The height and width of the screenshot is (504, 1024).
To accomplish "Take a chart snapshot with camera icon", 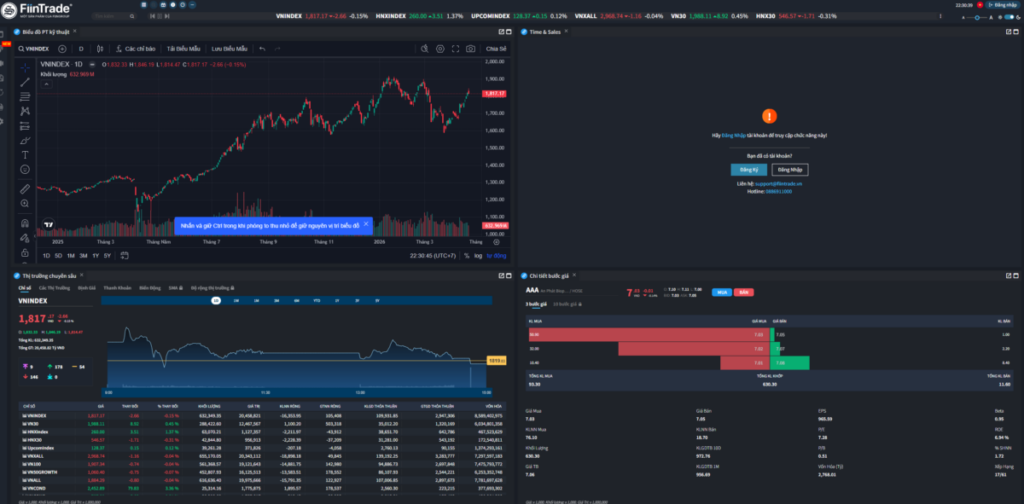I will (x=471, y=48).
